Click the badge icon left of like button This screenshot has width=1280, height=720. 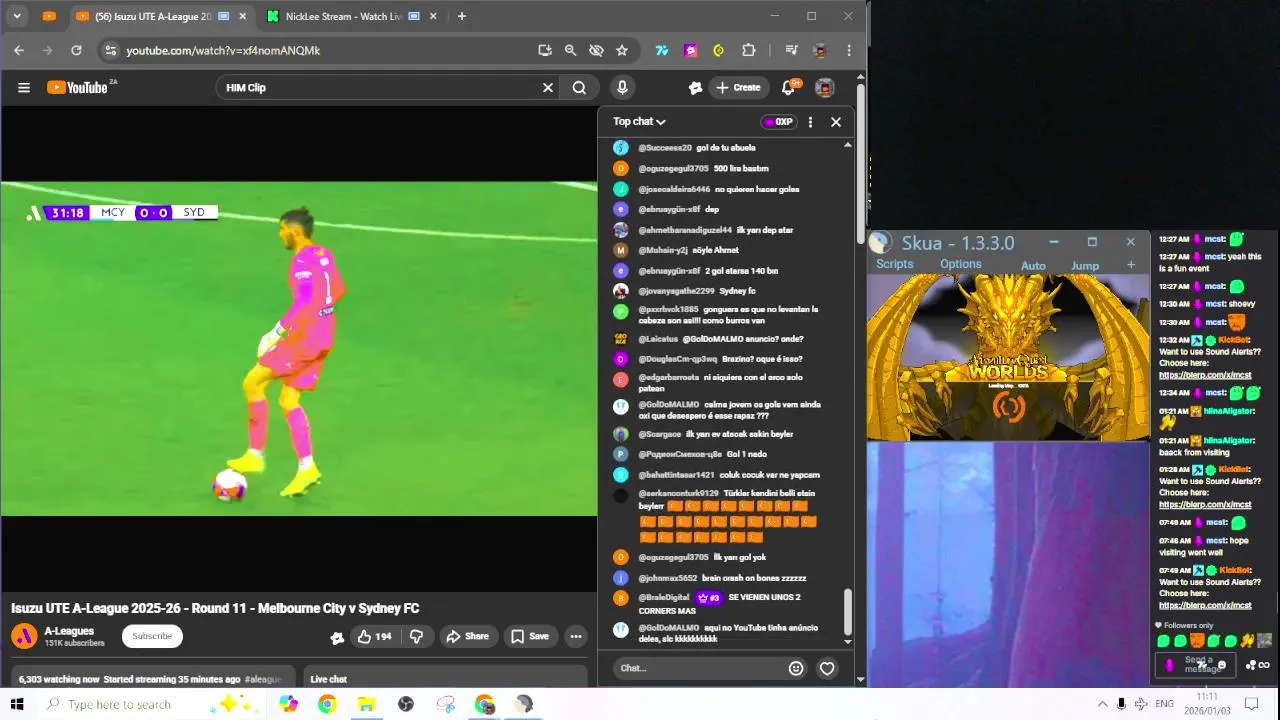pyautogui.click(x=337, y=637)
